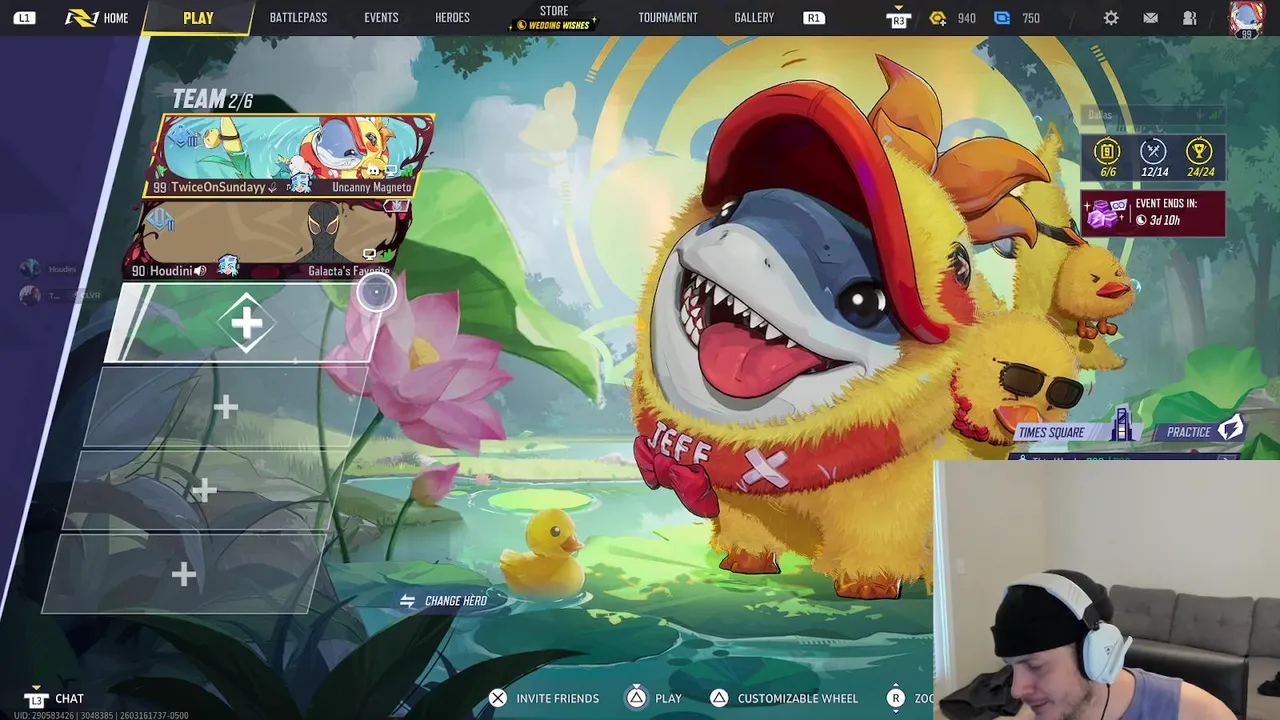Add player to sixth team slot

click(x=183, y=574)
